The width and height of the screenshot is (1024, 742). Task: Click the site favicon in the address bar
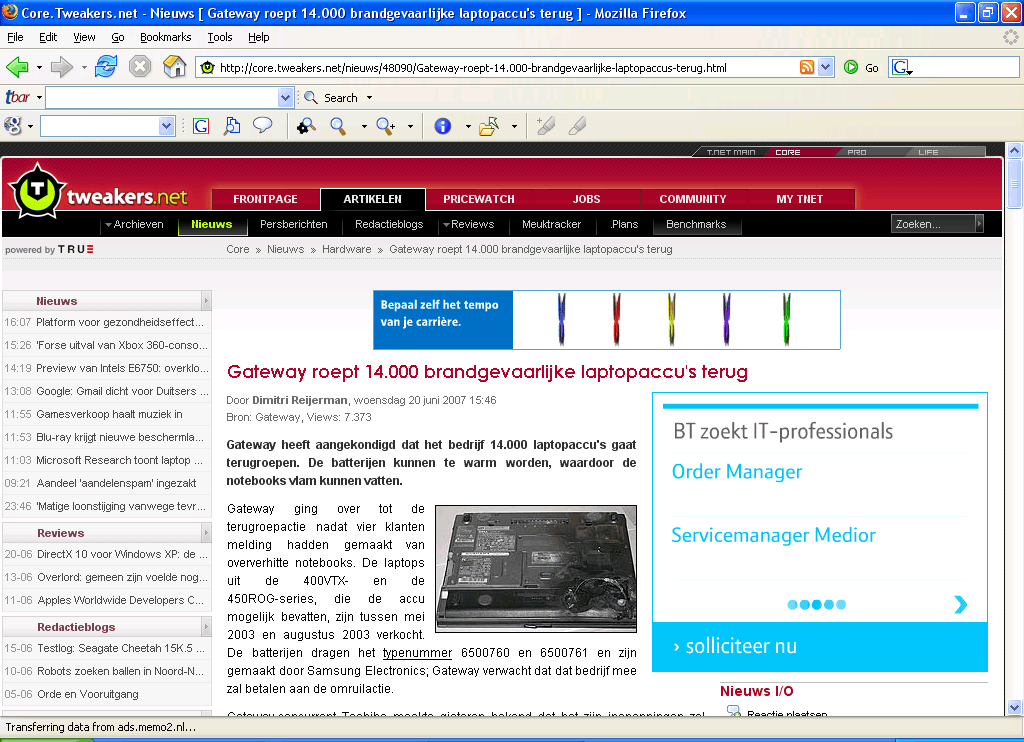tap(208, 67)
